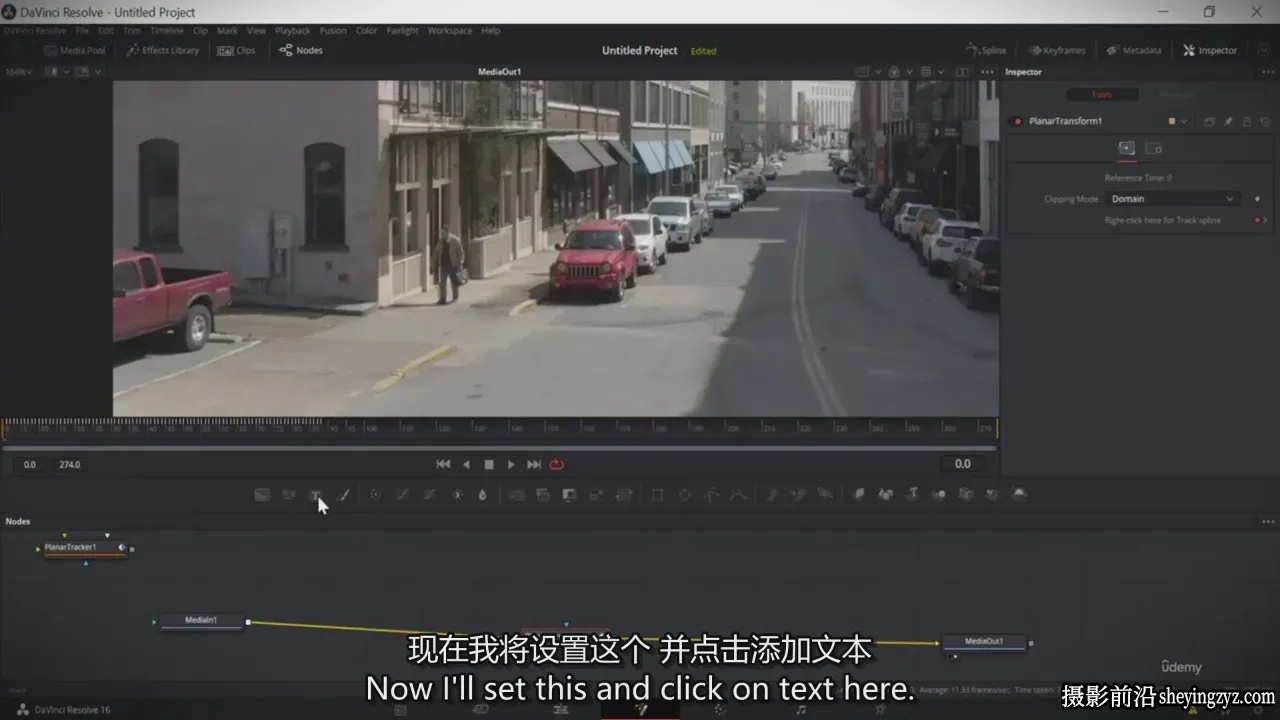Open the Fusion menu
This screenshot has height=720, width=1280.
click(x=333, y=31)
